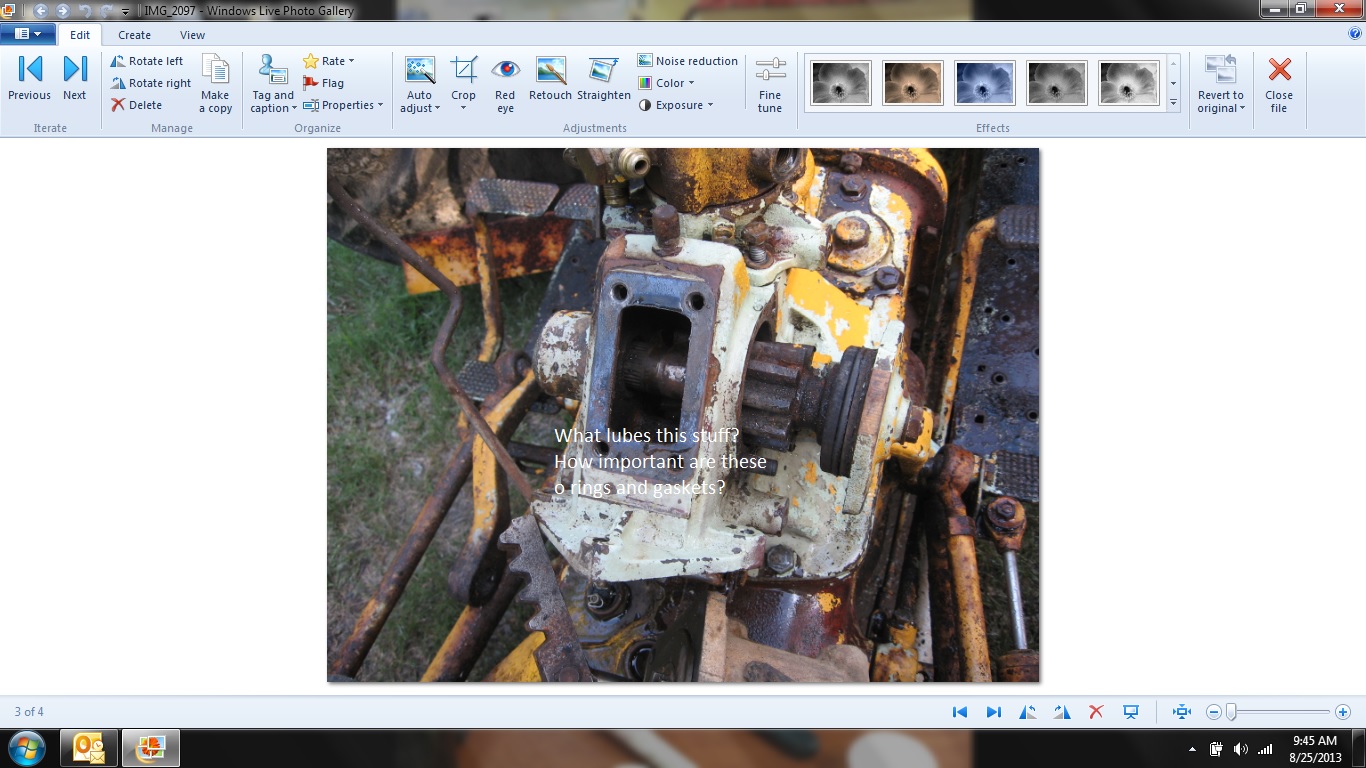Toggle the Flag on this photo
Image resolution: width=1366 pixels, height=768 pixels.
coord(323,83)
